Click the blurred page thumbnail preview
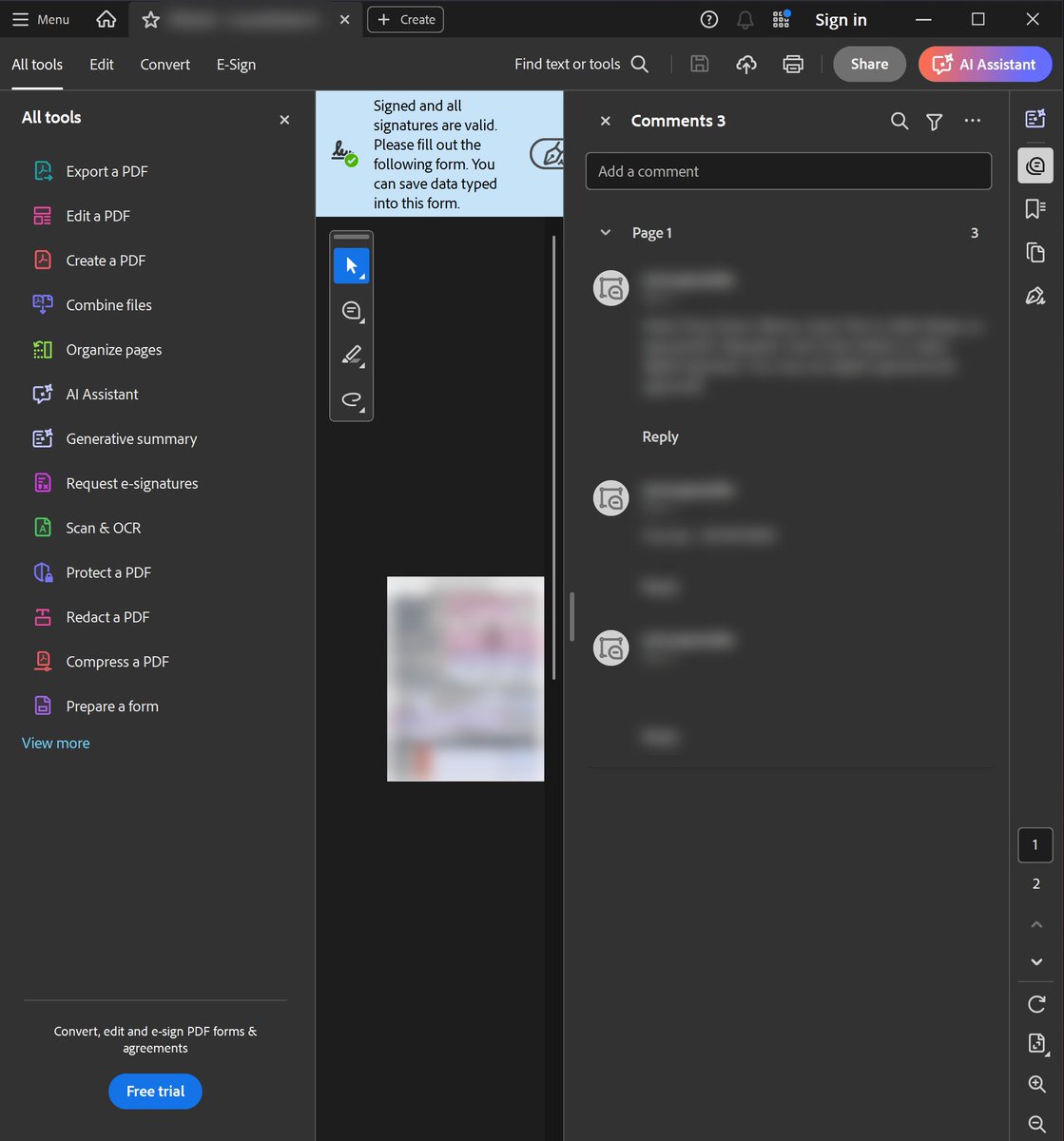Image resolution: width=1064 pixels, height=1141 pixels. tap(465, 679)
